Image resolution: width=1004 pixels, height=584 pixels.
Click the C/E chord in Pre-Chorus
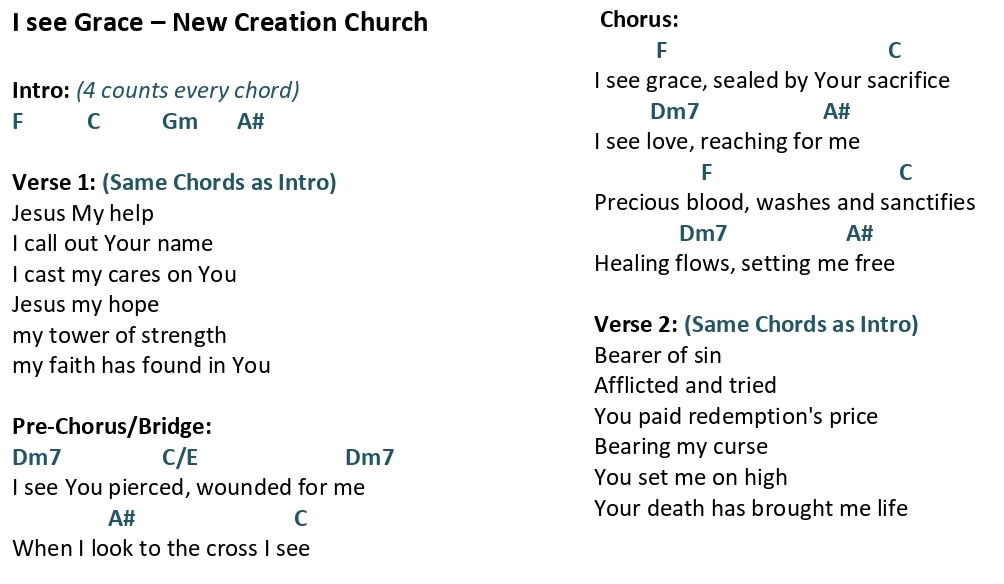tap(180, 457)
